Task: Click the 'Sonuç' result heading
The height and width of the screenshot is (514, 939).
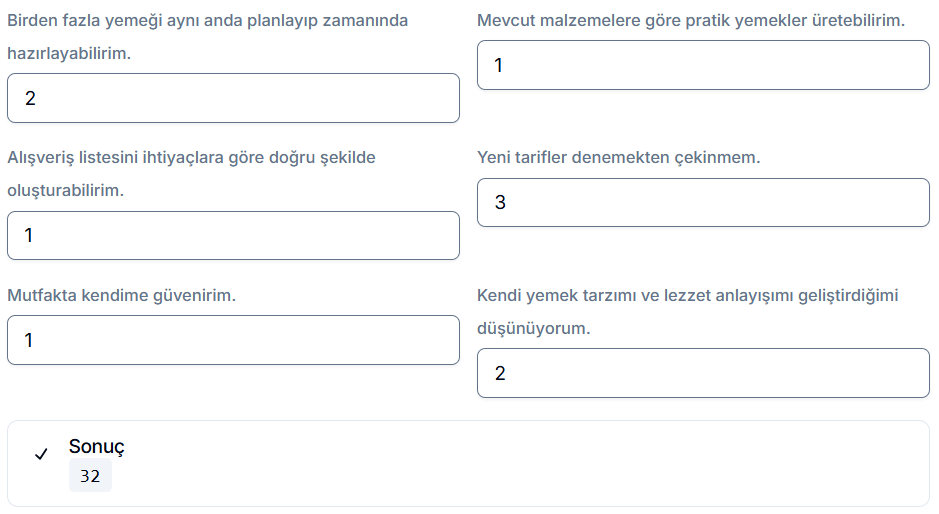Action: click(x=97, y=447)
